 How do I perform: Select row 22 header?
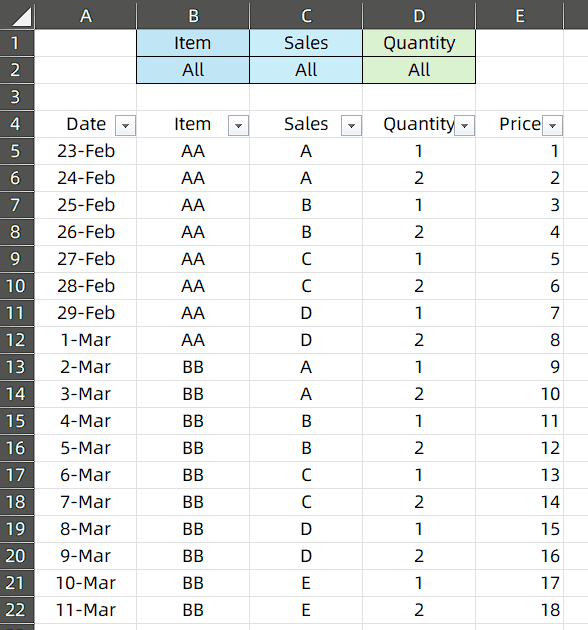(x=17, y=610)
